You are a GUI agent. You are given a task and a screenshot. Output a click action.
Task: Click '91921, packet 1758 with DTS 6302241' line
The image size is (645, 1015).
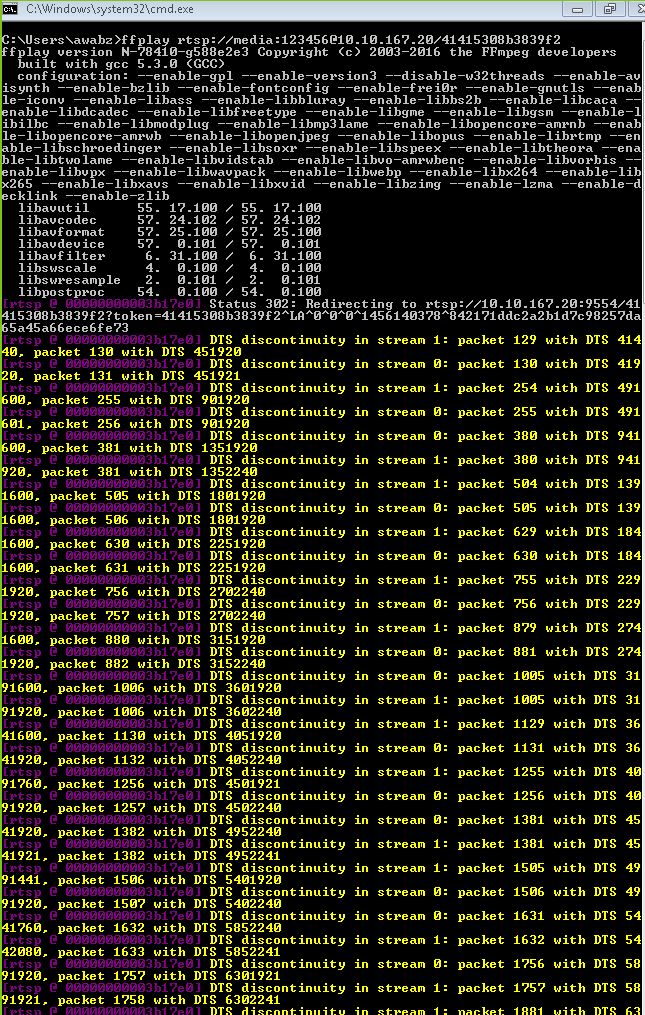(x=141, y=999)
